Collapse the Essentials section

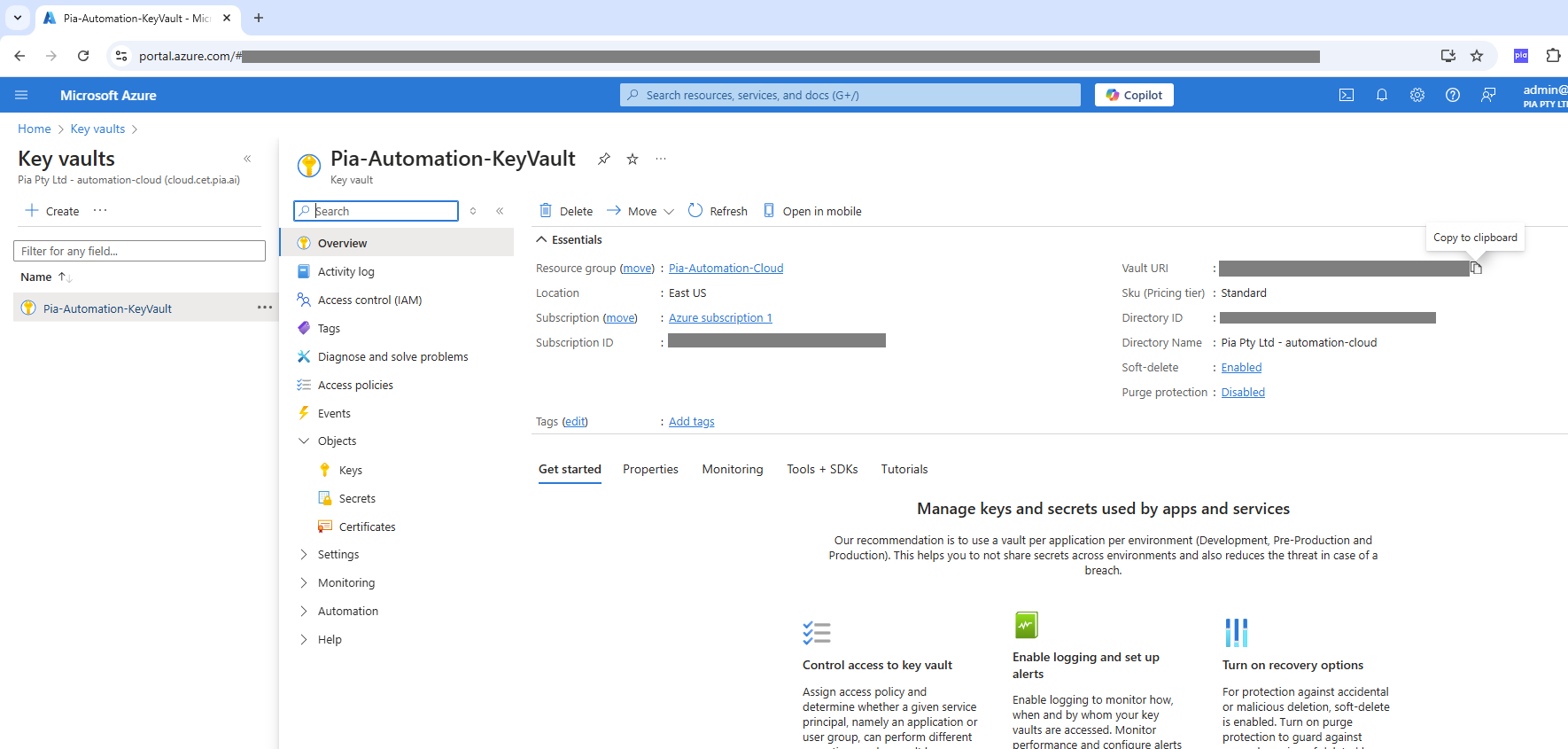click(569, 239)
